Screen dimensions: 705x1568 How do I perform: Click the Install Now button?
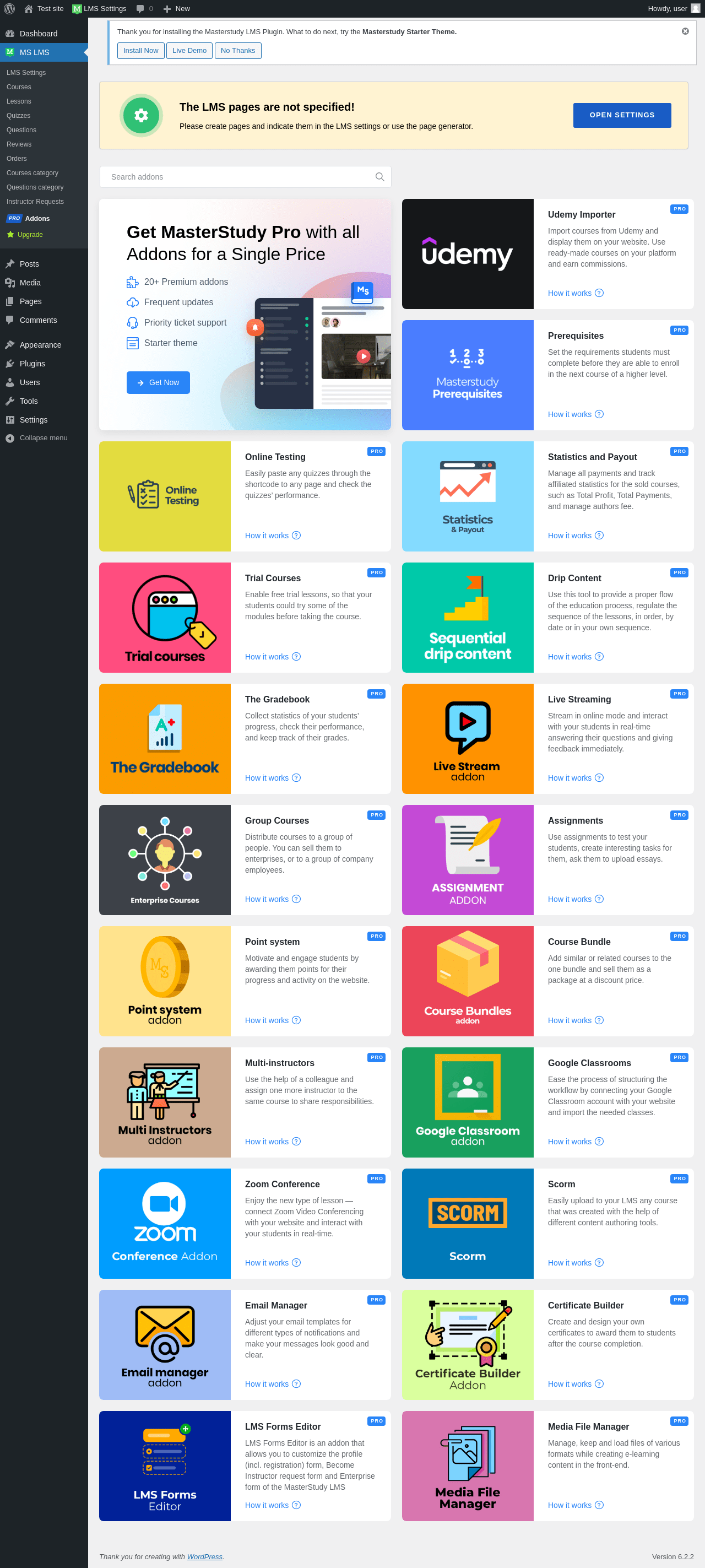tap(140, 51)
